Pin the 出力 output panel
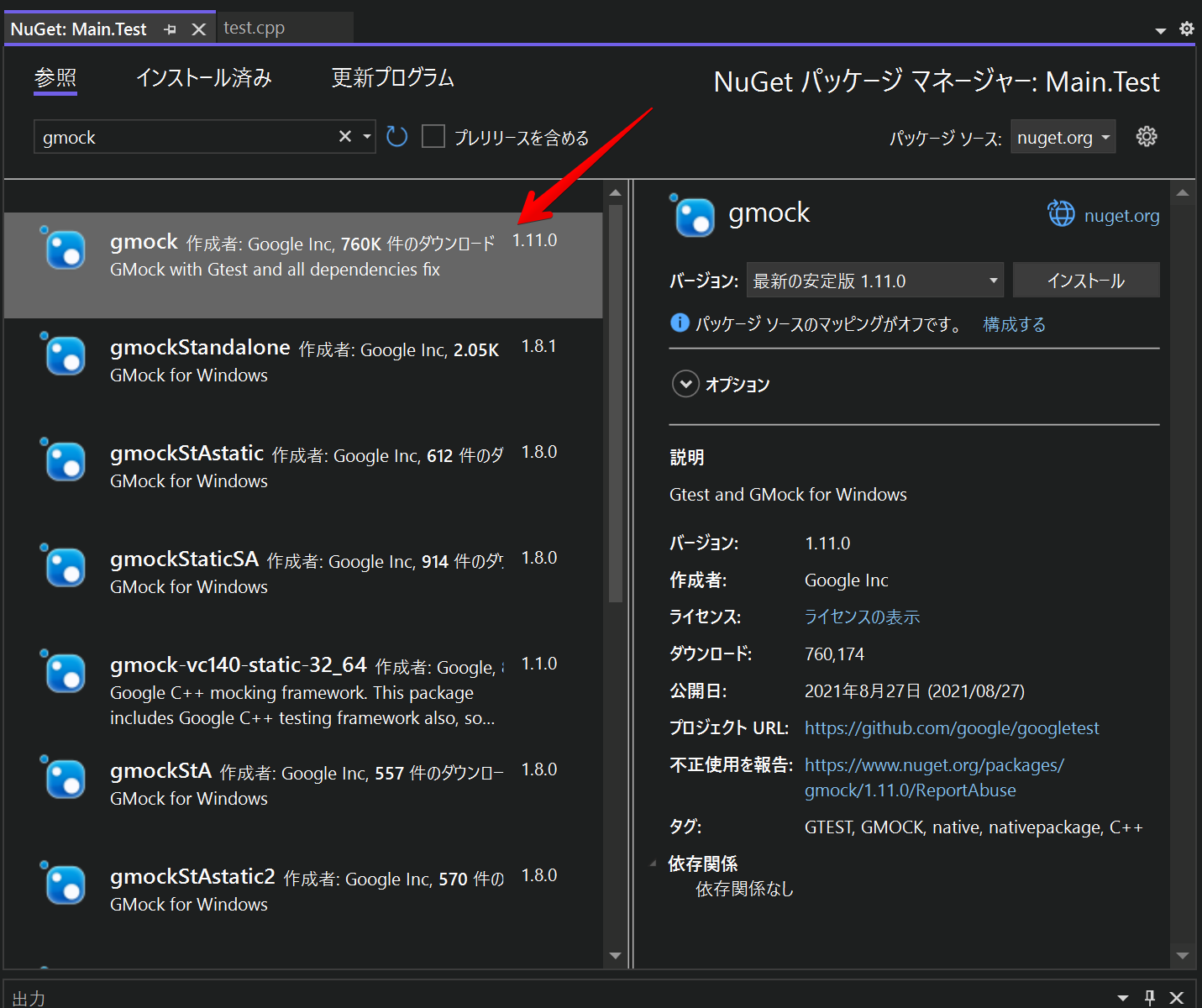 1152,998
